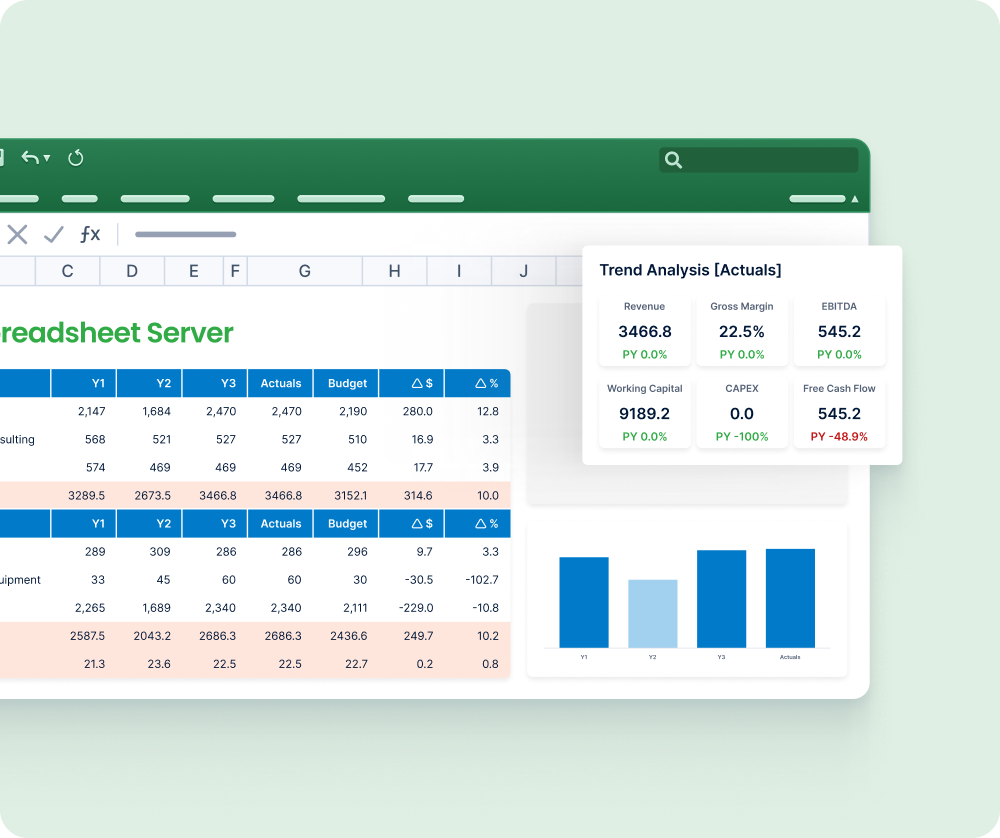Confirm formula entry with the checkmark icon

pos(54,234)
